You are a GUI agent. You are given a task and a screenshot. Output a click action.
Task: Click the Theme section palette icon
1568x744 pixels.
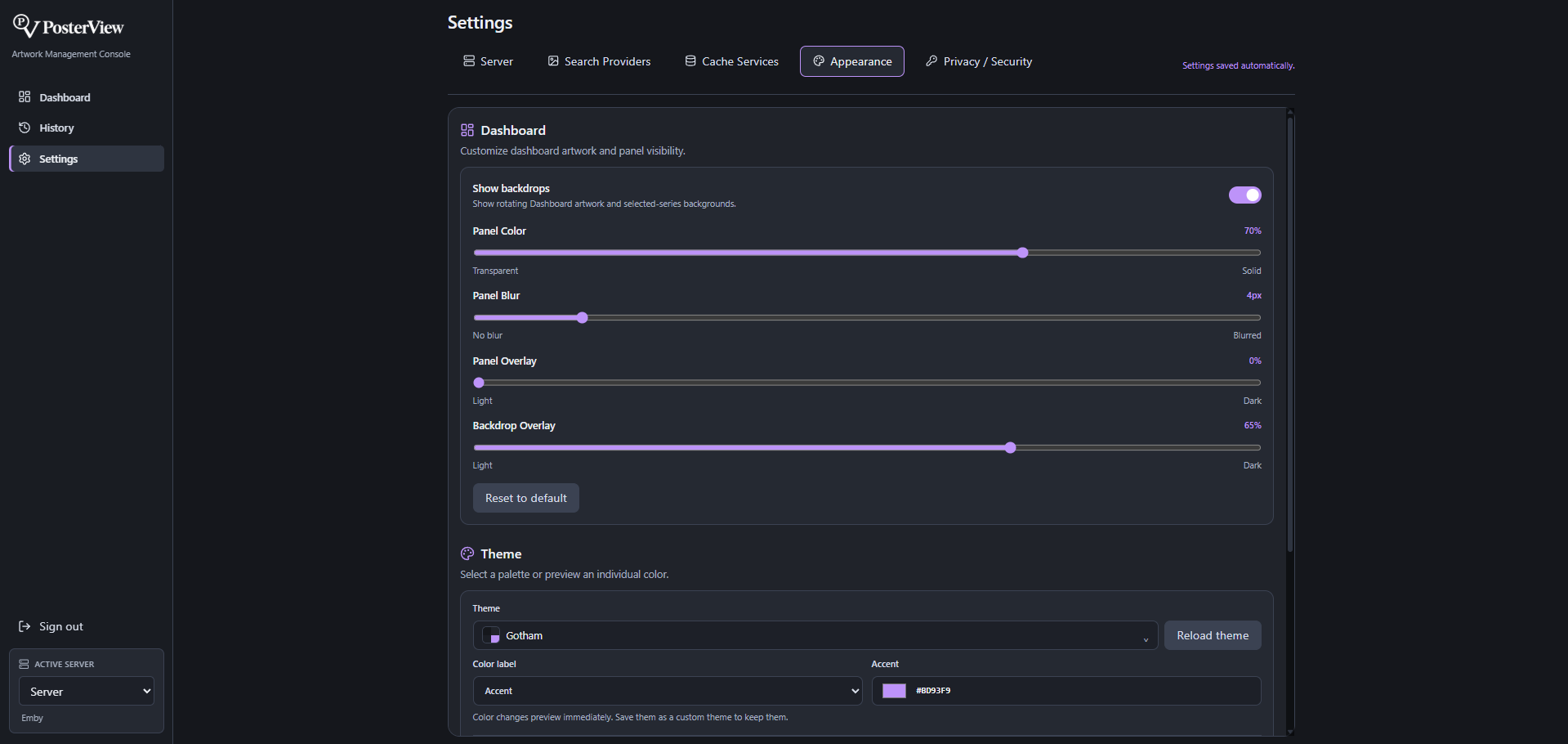[x=467, y=554]
